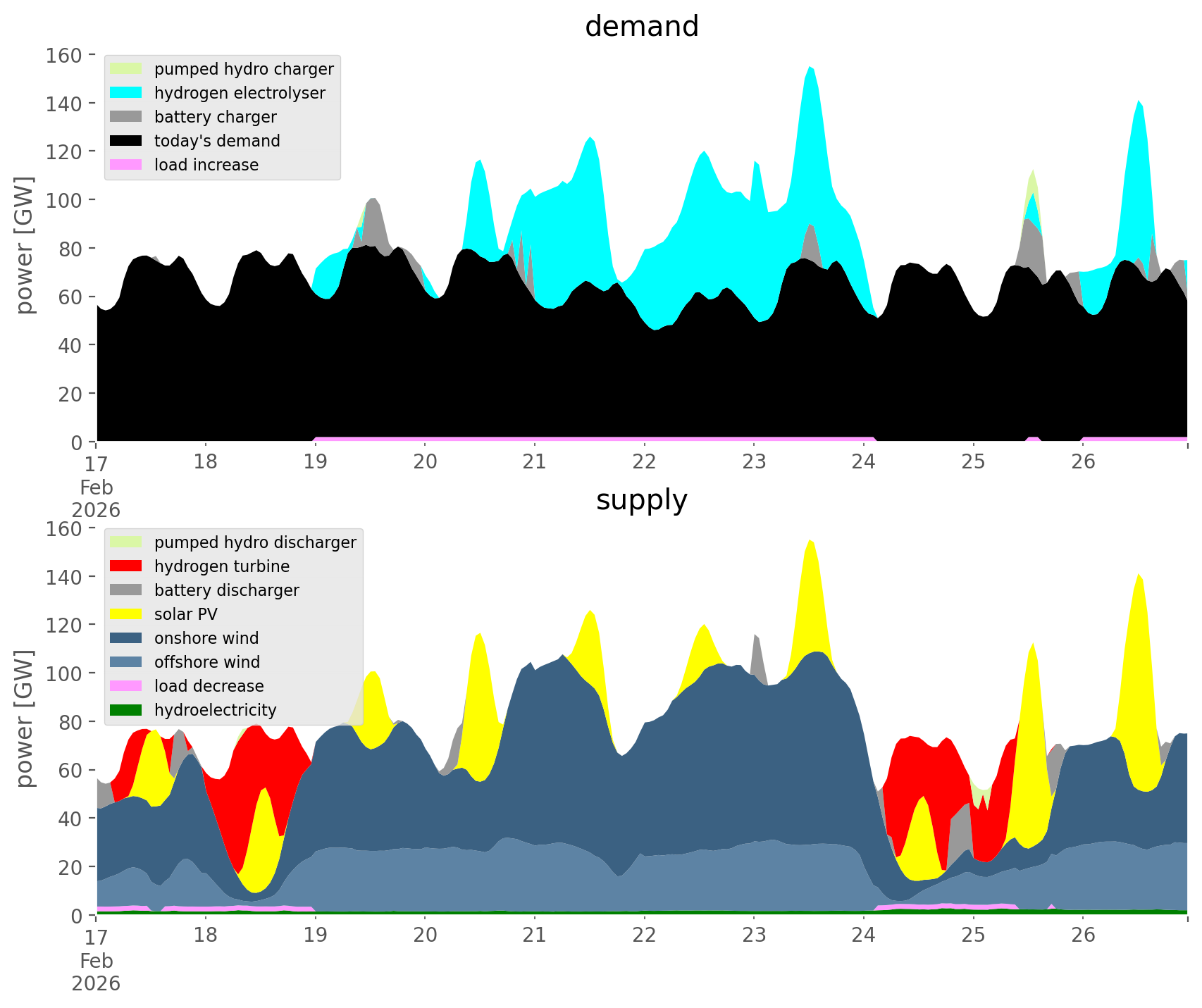Click the date 21 tick on demand chart

coord(535,462)
